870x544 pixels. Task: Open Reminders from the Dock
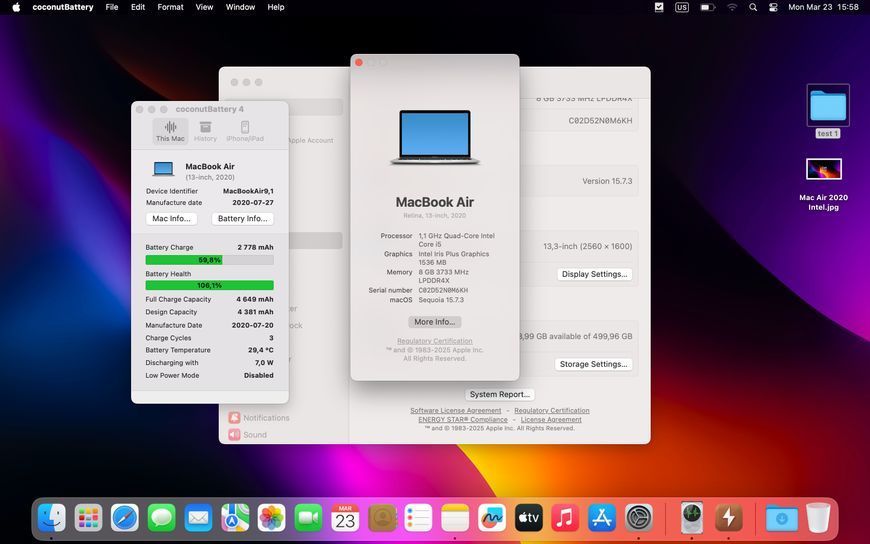(418, 518)
